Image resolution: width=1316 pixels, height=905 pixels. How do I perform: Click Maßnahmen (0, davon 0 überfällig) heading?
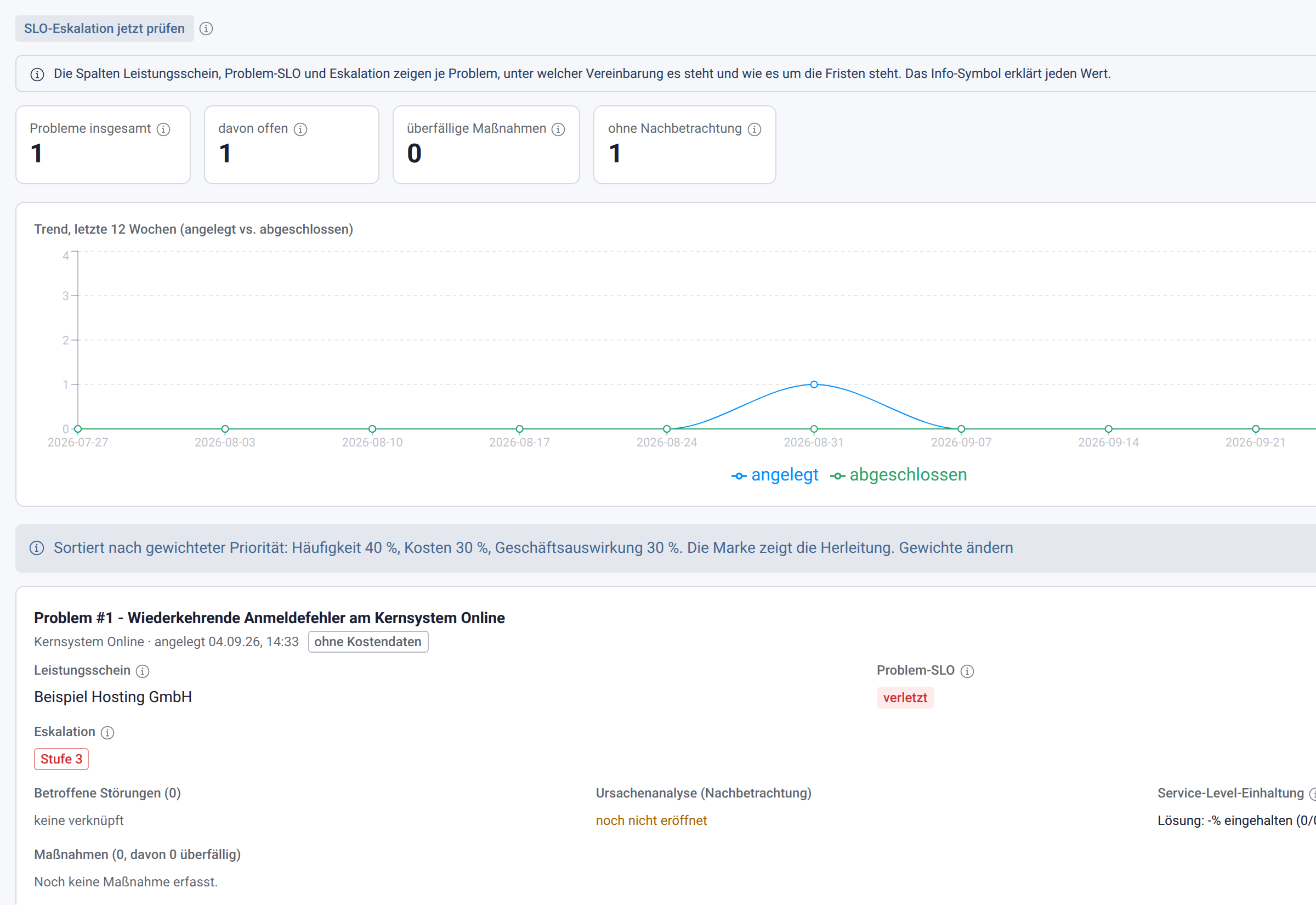[137, 855]
